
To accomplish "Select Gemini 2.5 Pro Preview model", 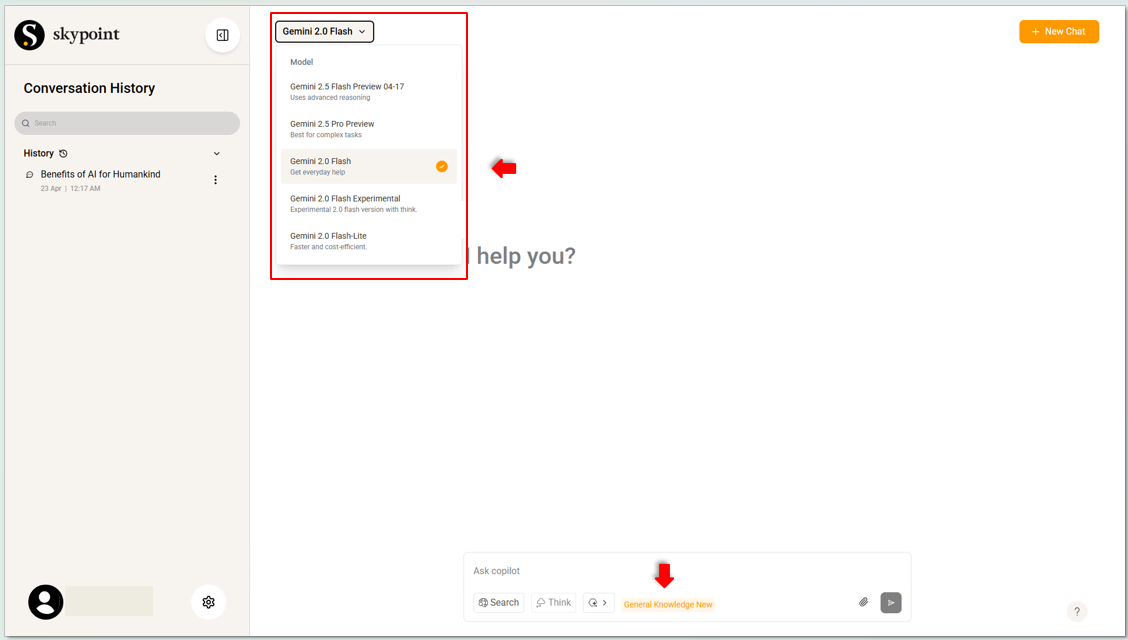I will tap(332, 128).
